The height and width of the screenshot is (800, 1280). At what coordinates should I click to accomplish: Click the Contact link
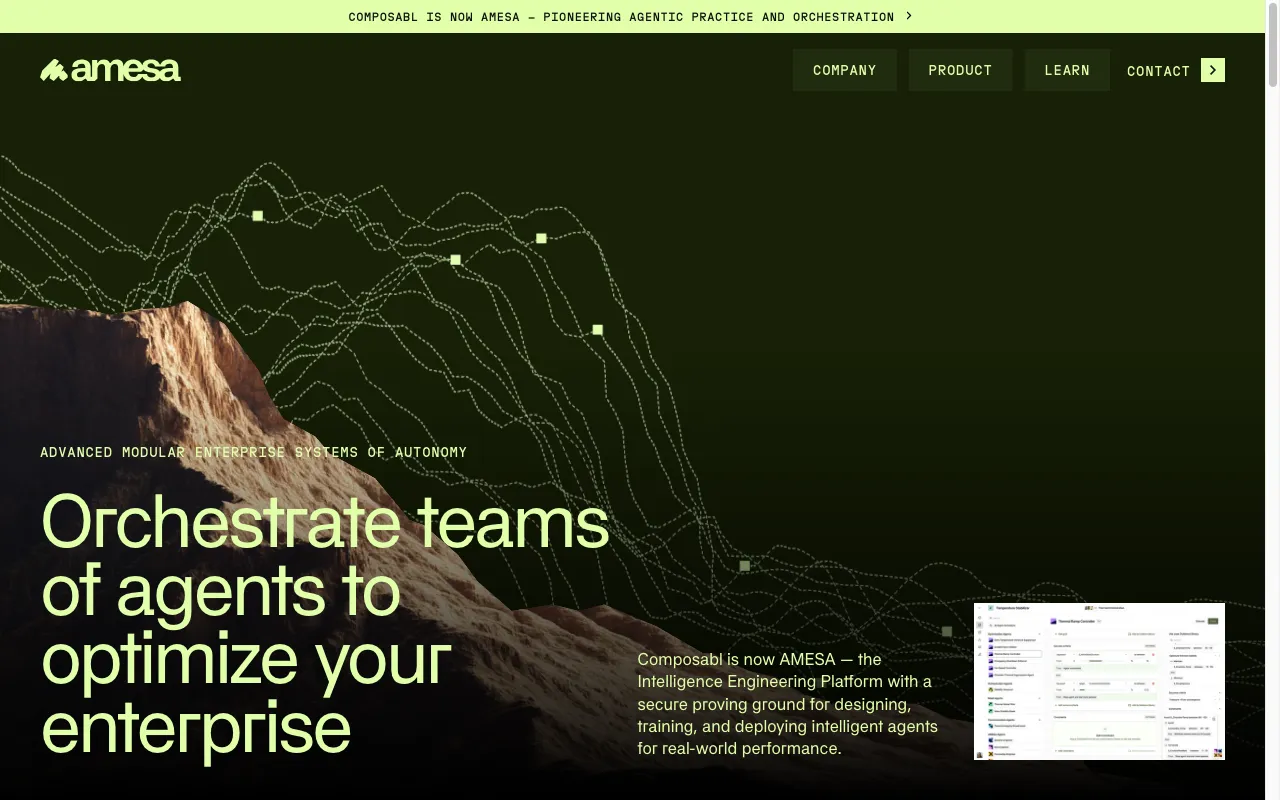click(x=1158, y=71)
